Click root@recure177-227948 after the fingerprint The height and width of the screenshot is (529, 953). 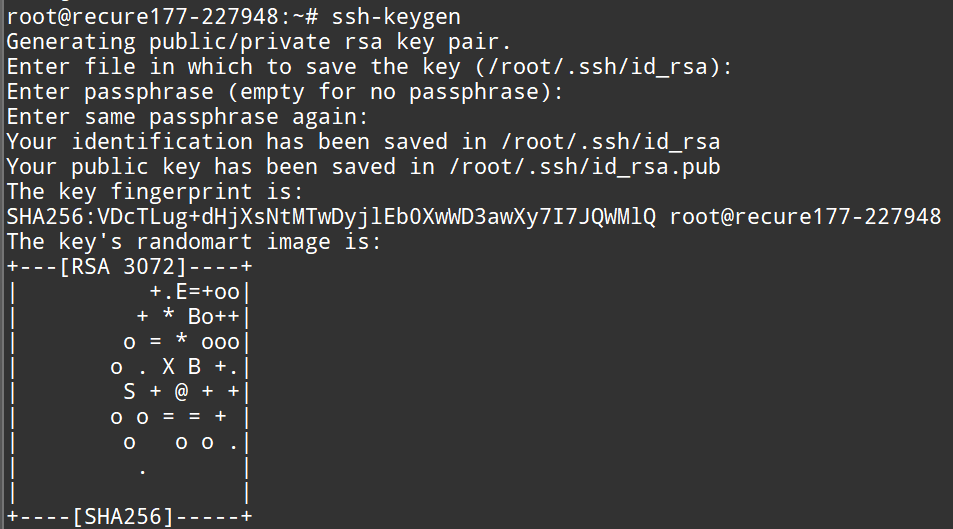(805, 217)
